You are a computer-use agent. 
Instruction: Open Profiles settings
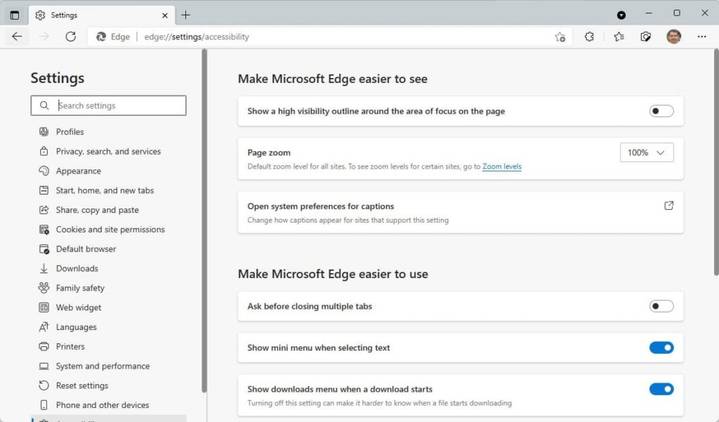pos(70,132)
